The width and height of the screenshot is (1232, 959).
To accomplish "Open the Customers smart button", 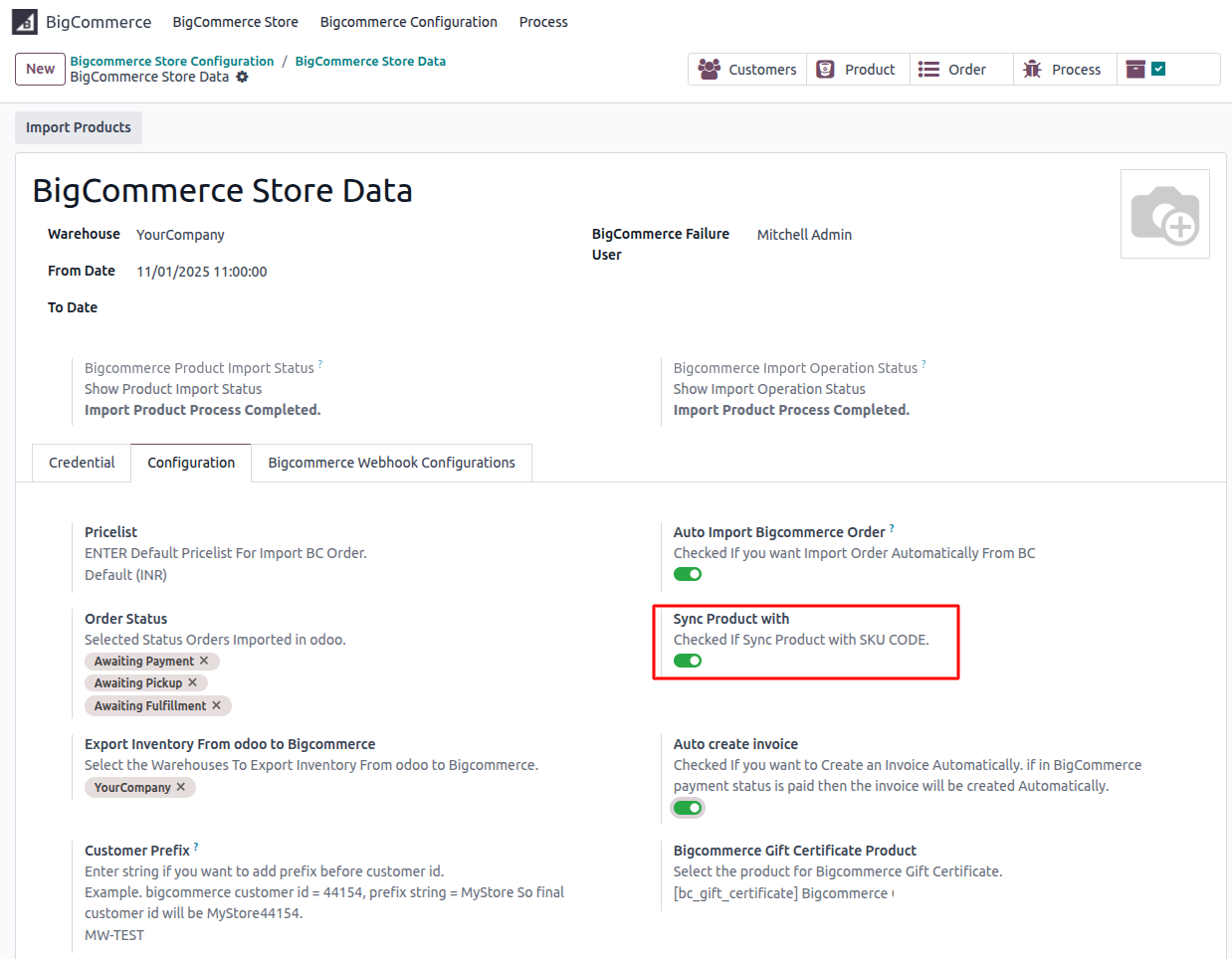I will [x=747, y=70].
